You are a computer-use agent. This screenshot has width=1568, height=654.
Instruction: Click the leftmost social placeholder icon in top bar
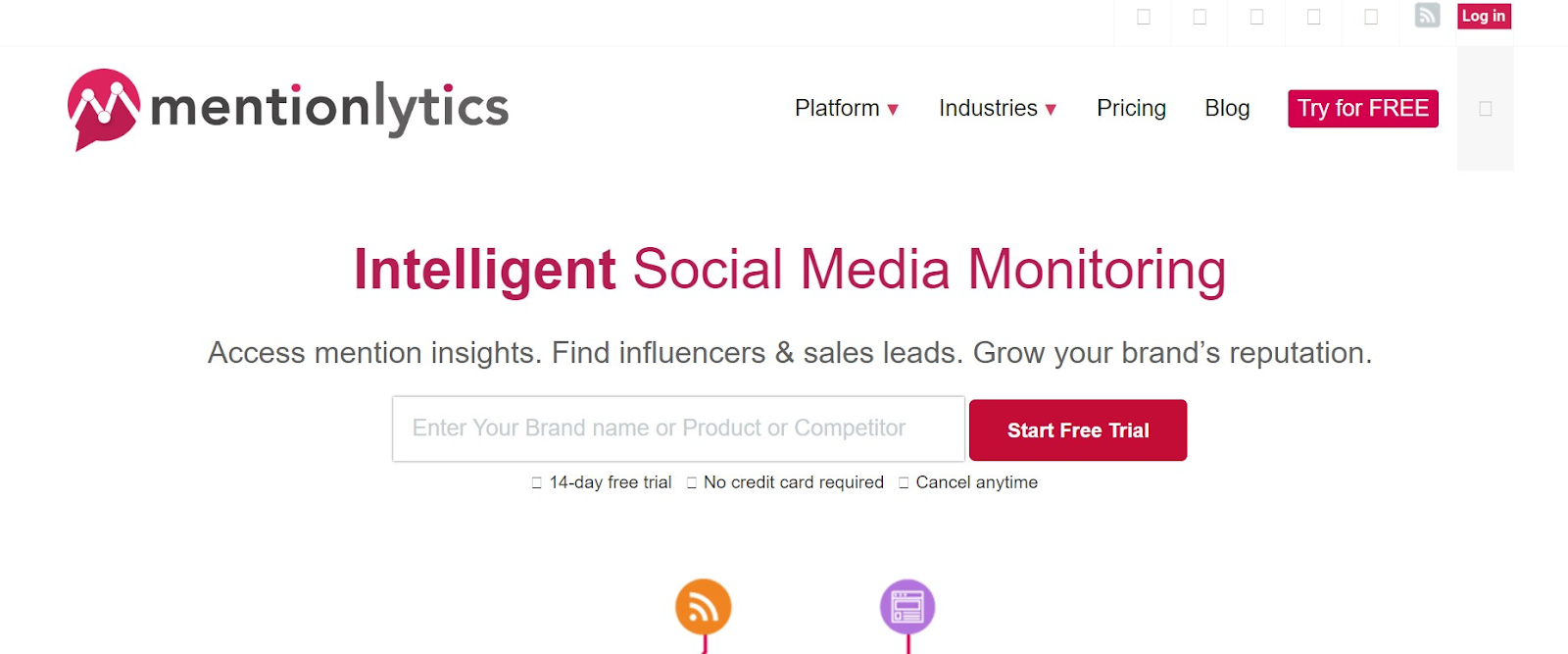[1143, 17]
